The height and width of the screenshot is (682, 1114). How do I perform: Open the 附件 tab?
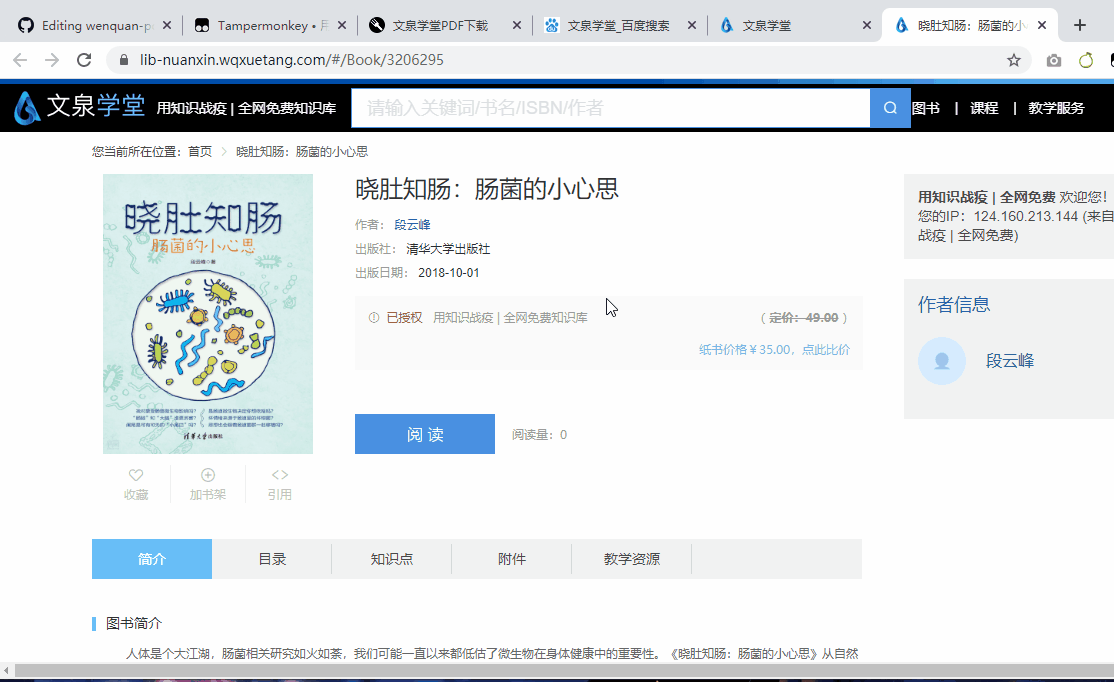pyautogui.click(x=512, y=559)
